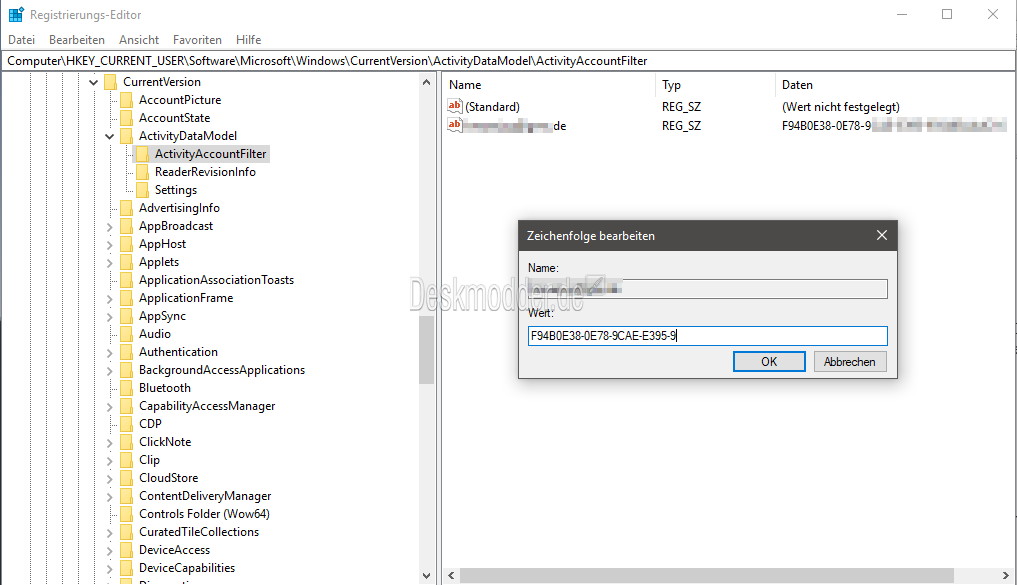Click the F94B0E38-0E78-9 data cell
The height and width of the screenshot is (585, 1017).
point(894,126)
